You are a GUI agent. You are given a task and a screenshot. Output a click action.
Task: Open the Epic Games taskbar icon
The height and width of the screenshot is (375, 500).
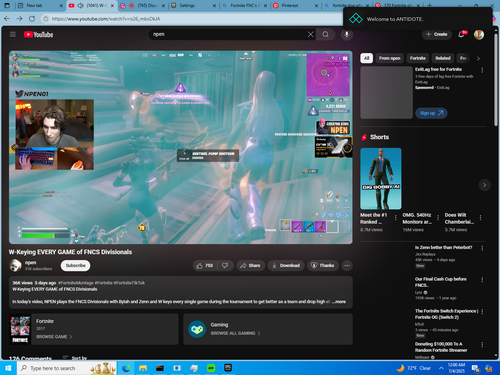[x=228, y=368]
